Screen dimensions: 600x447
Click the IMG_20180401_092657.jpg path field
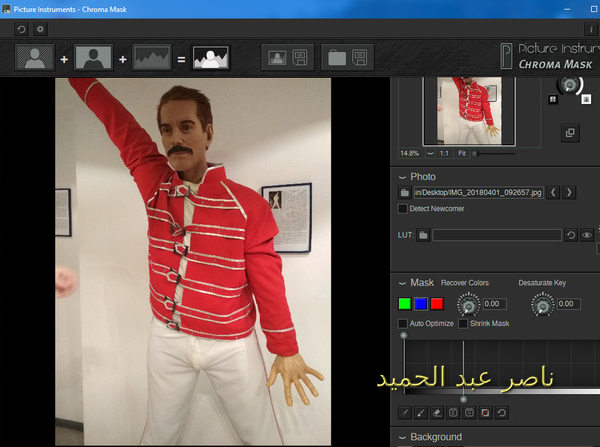478,193
